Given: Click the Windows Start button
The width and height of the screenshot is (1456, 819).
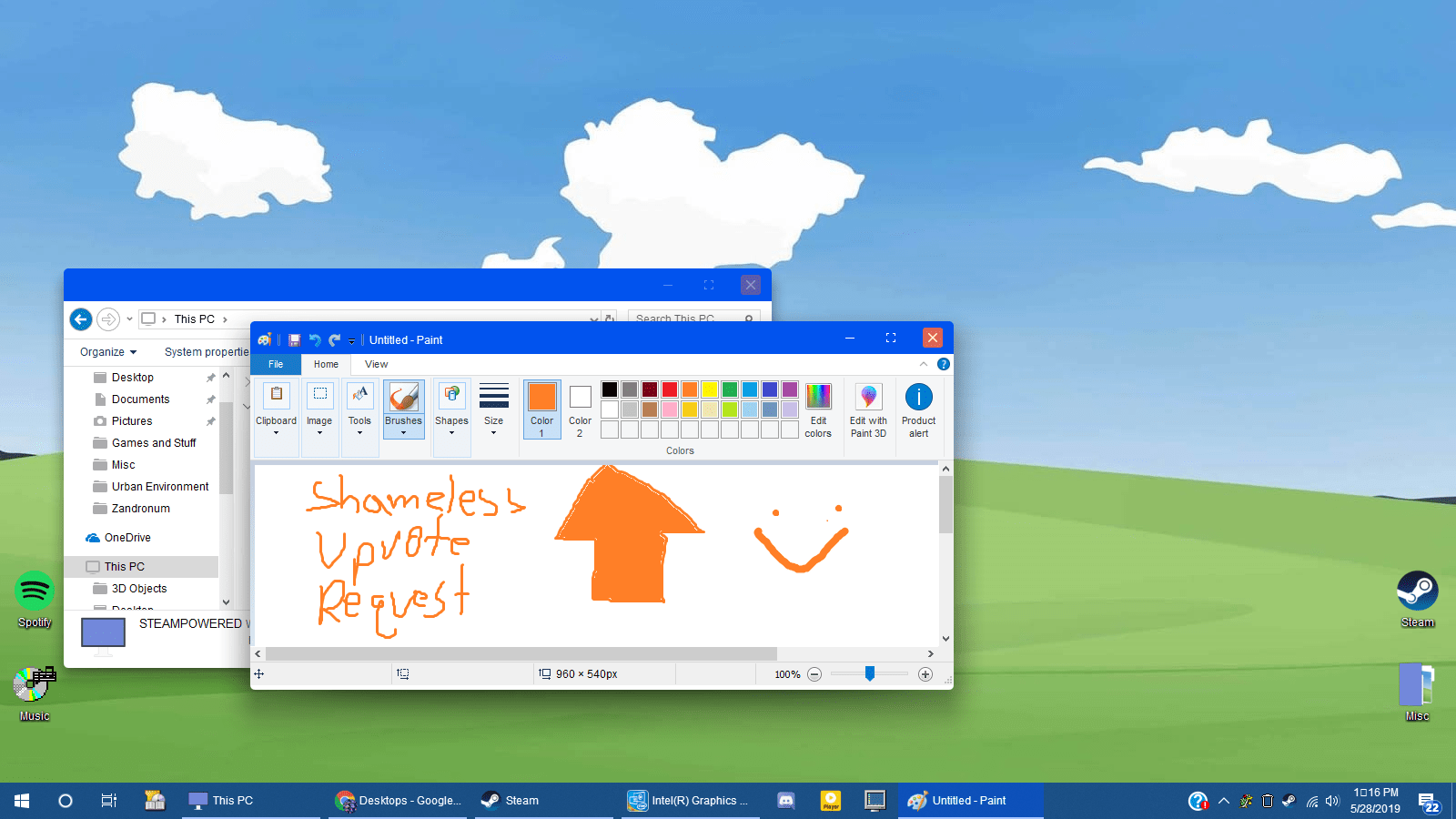Looking at the screenshot, I should [x=22, y=801].
